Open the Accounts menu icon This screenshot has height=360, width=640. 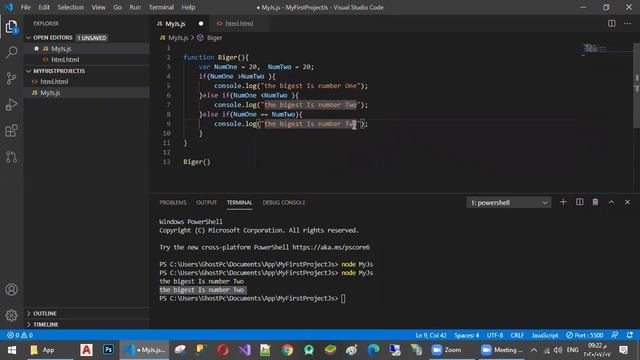11,289
